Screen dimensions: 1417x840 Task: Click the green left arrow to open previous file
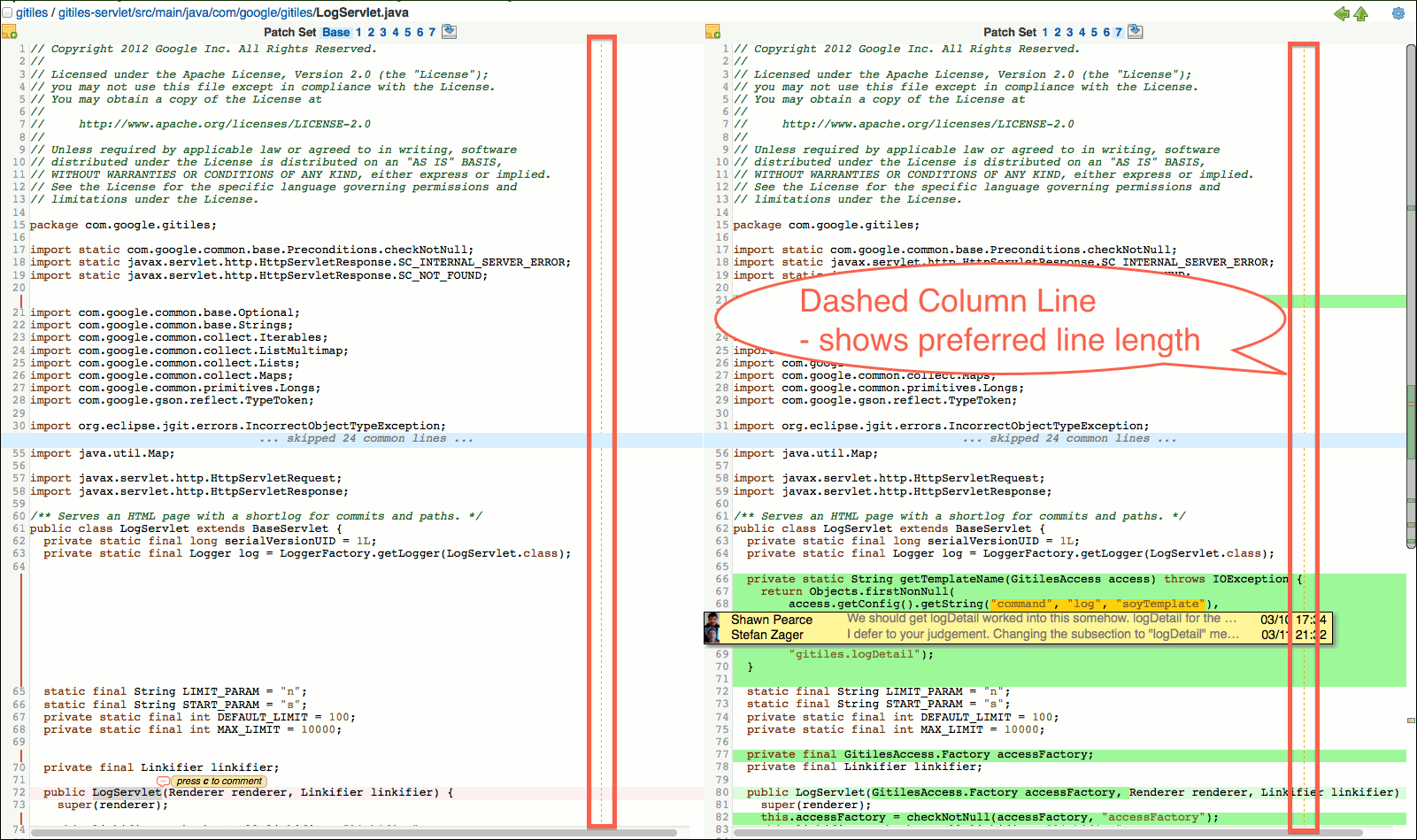click(1342, 14)
